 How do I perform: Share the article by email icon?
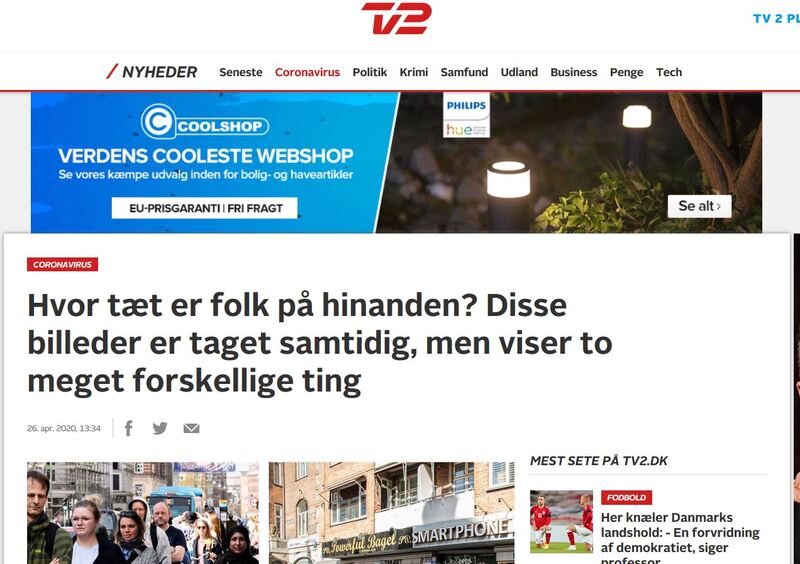(x=191, y=428)
